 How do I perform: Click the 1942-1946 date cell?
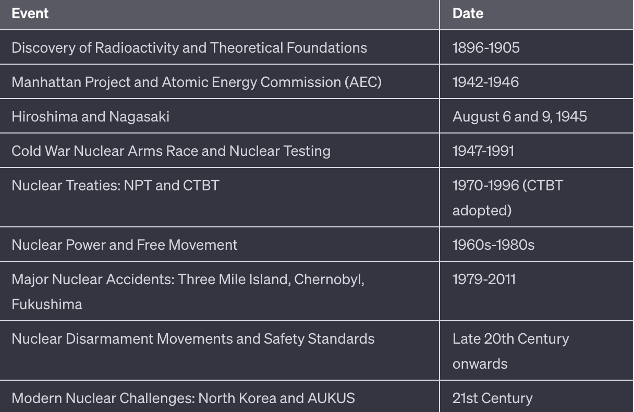tap(486, 82)
